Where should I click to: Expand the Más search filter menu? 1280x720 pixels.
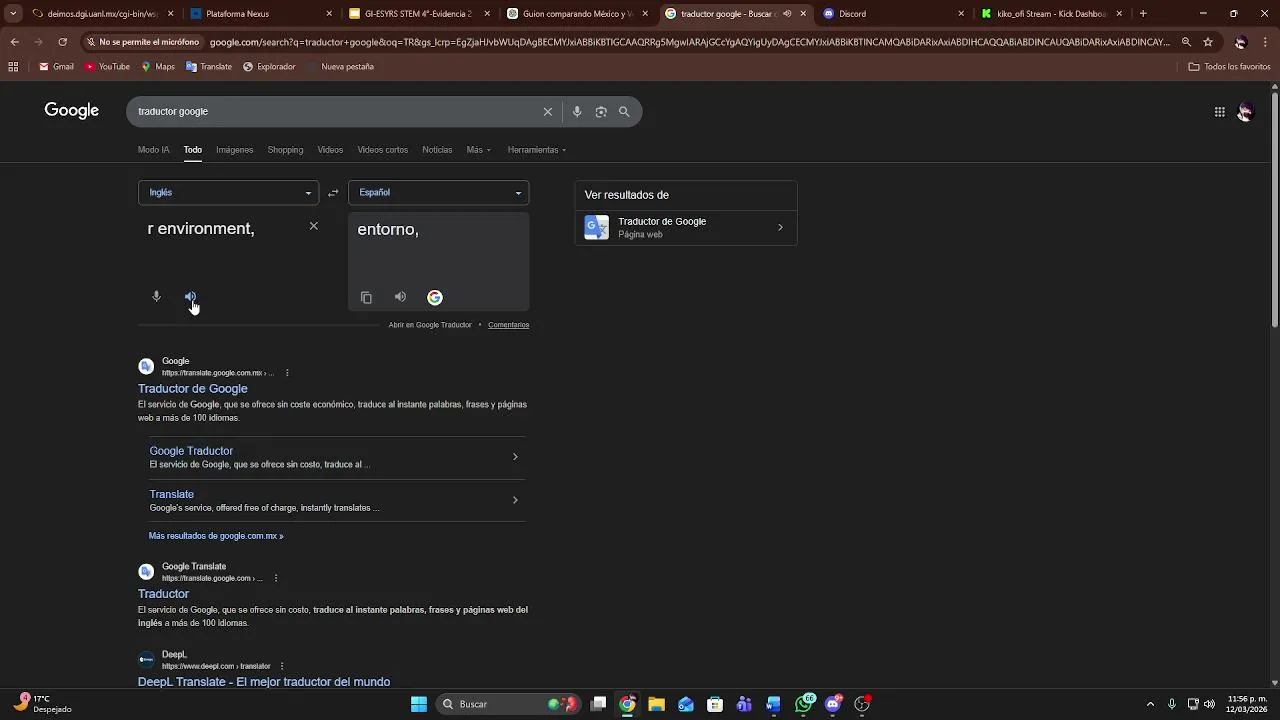[x=478, y=150]
